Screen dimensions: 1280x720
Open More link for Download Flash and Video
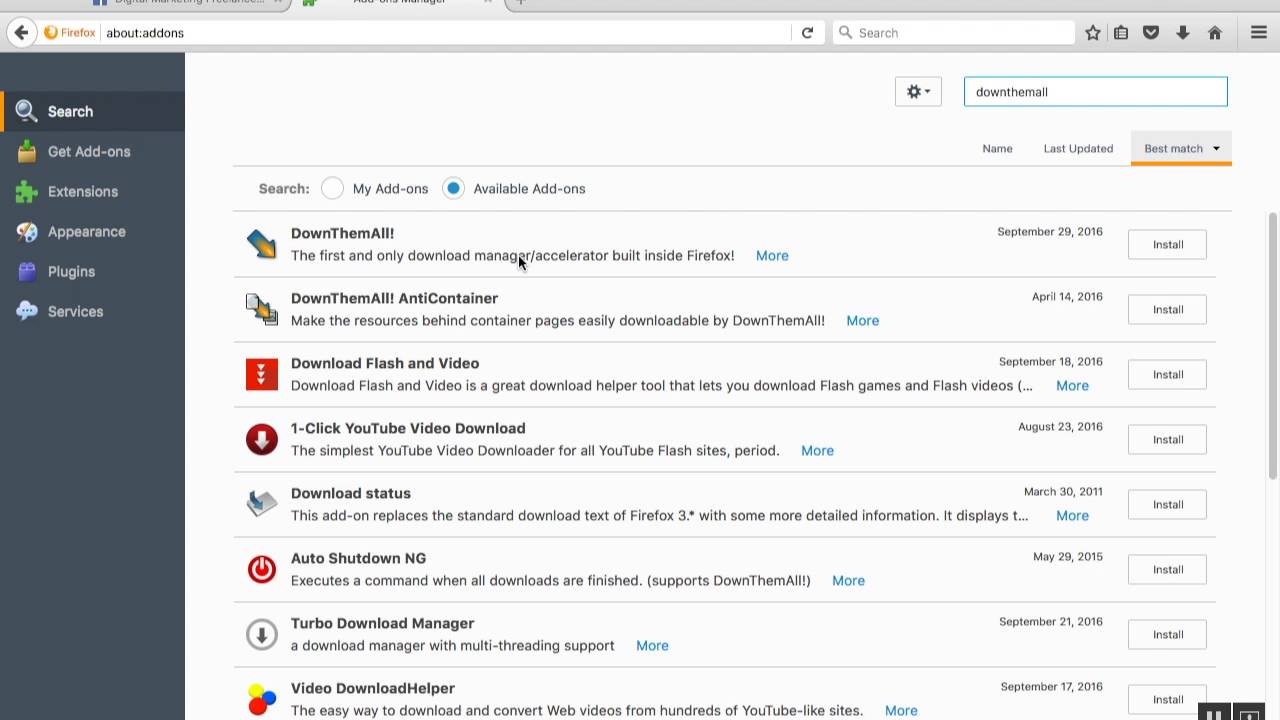click(x=1072, y=385)
